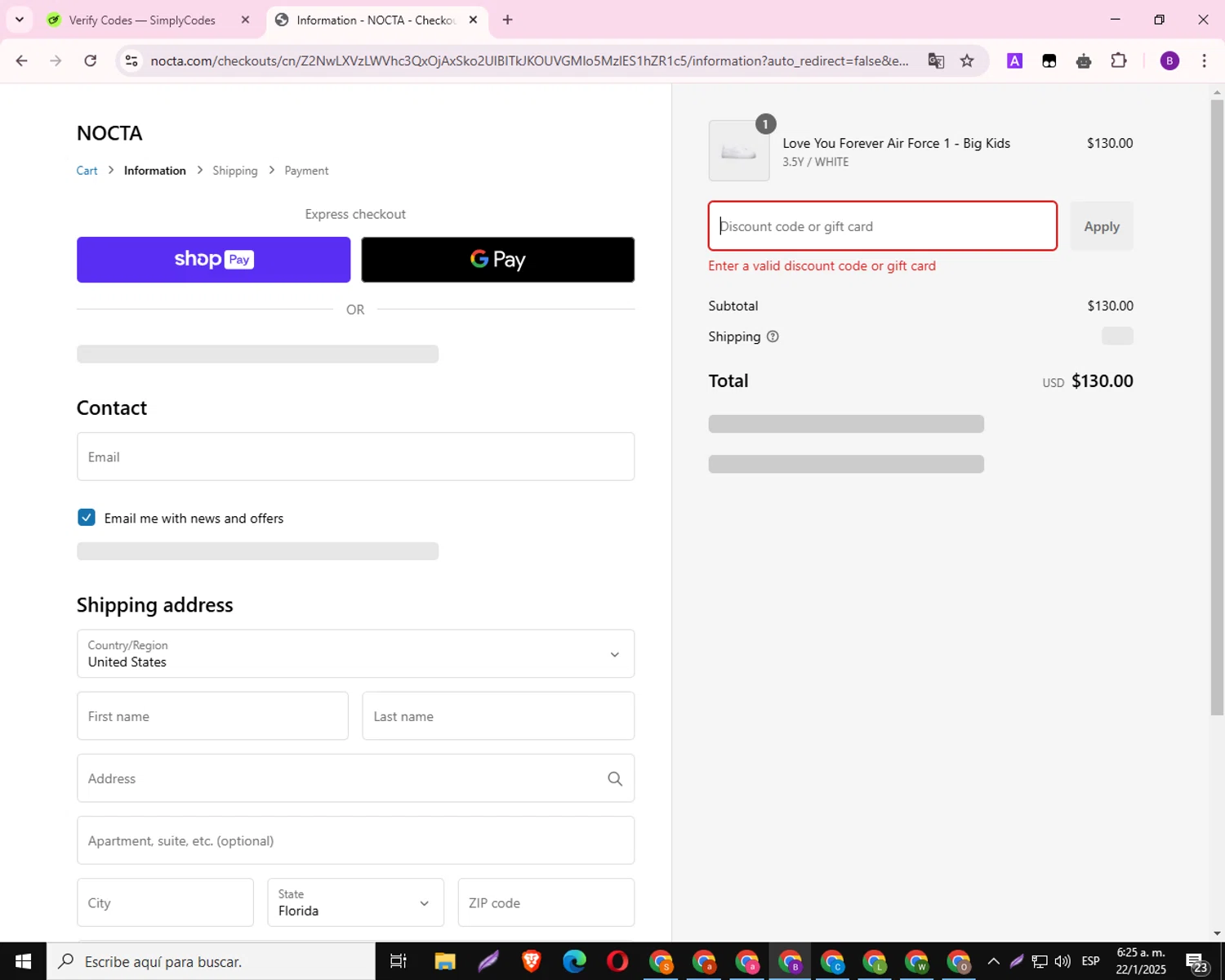
Task: Bookmark this page with the star icon
Action: click(x=967, y=60)
